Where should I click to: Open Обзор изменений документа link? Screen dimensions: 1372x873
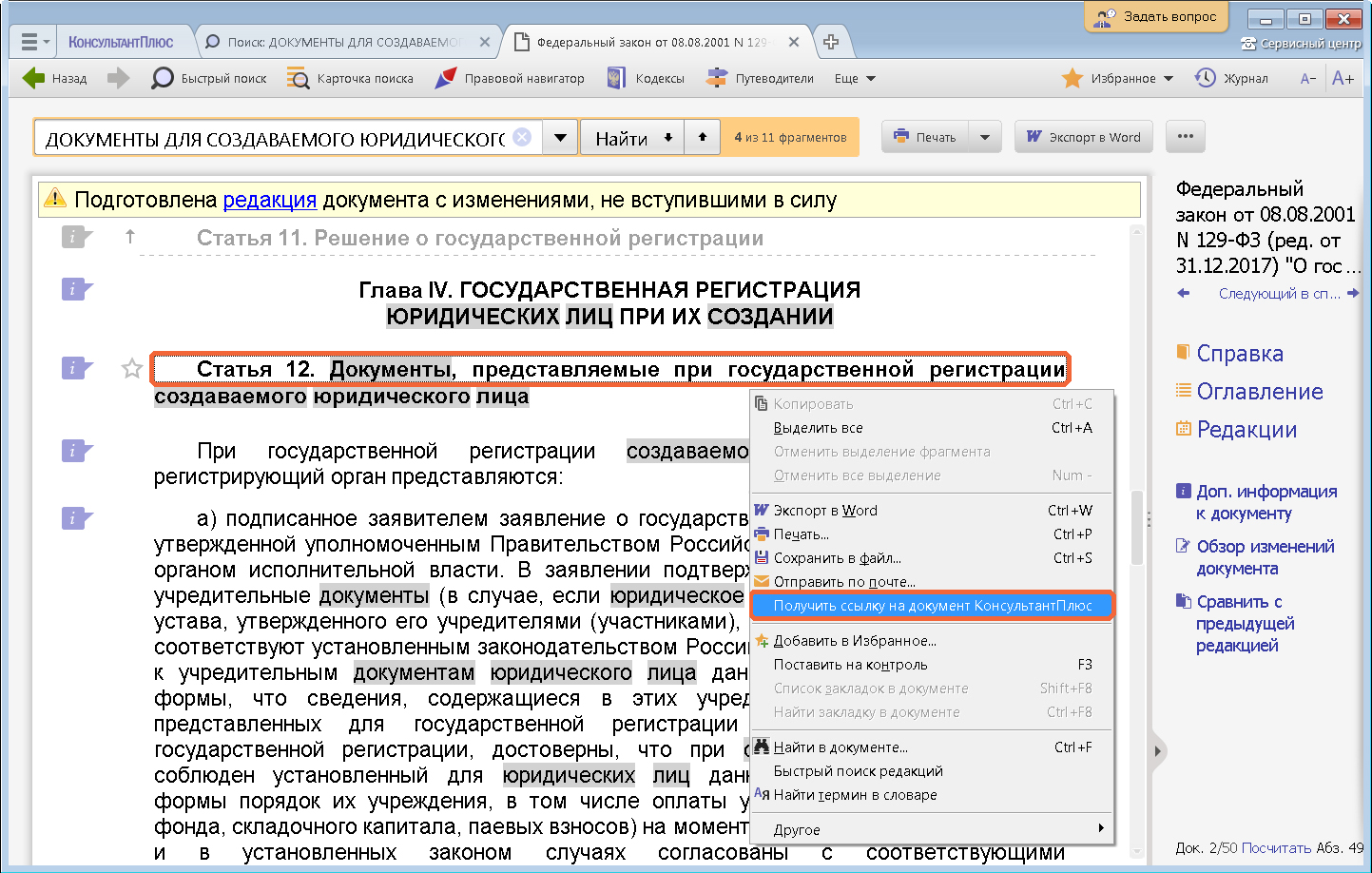click(x=1255, y=557)
